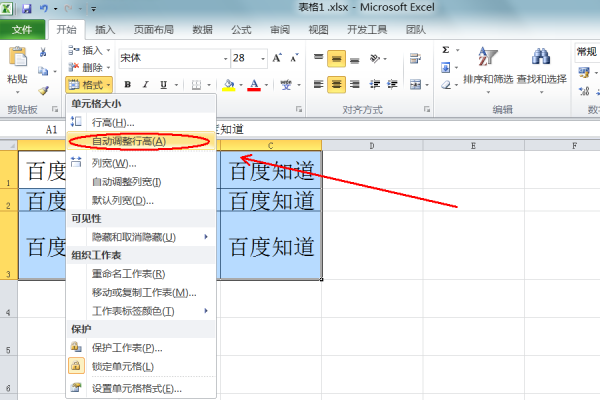The image size is (600, 400).
Task: Click the Save icon in quick access toolbar
Action: [26, 8]
